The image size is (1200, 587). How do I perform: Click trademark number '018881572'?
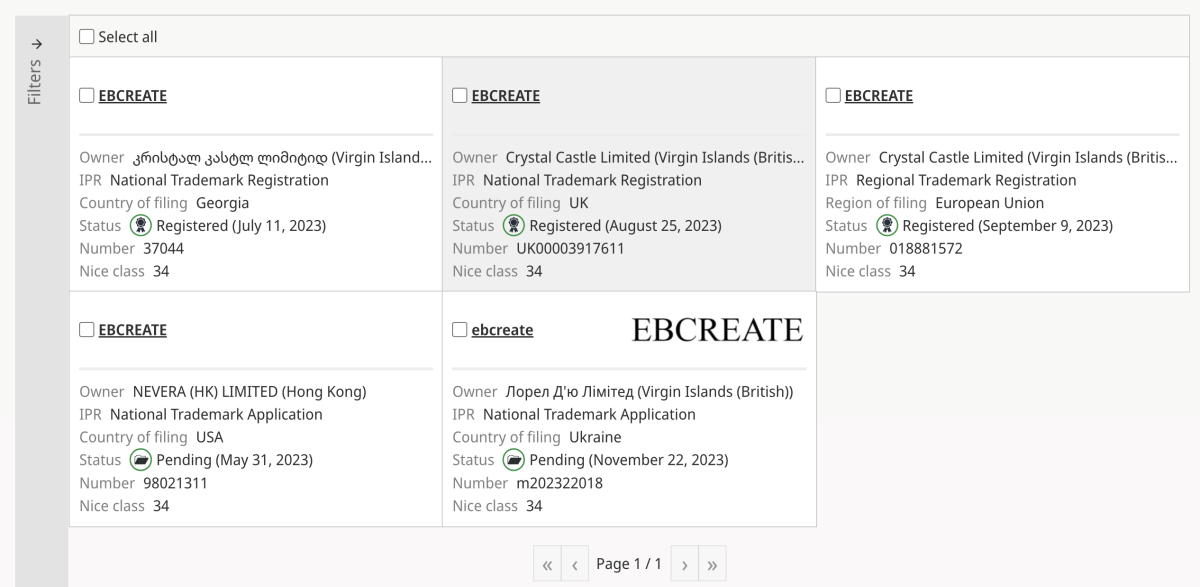(926, 248)
